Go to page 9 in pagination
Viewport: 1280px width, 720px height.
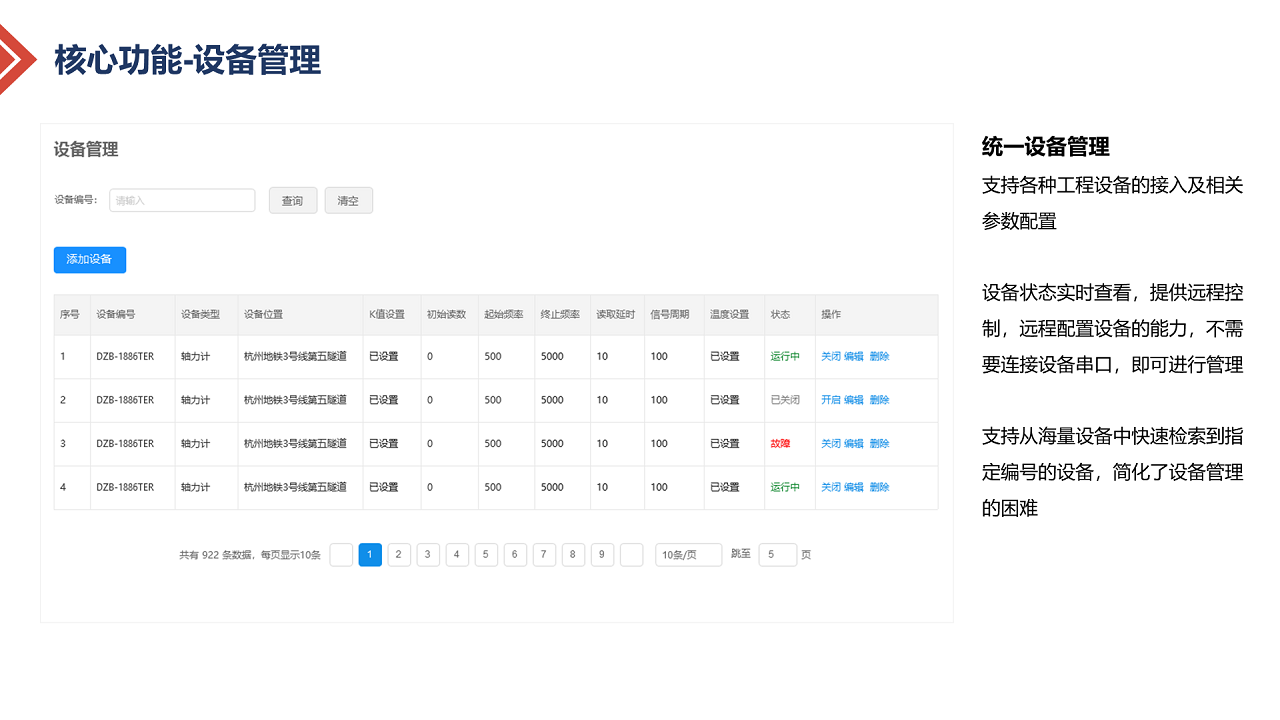pos(602,555)
